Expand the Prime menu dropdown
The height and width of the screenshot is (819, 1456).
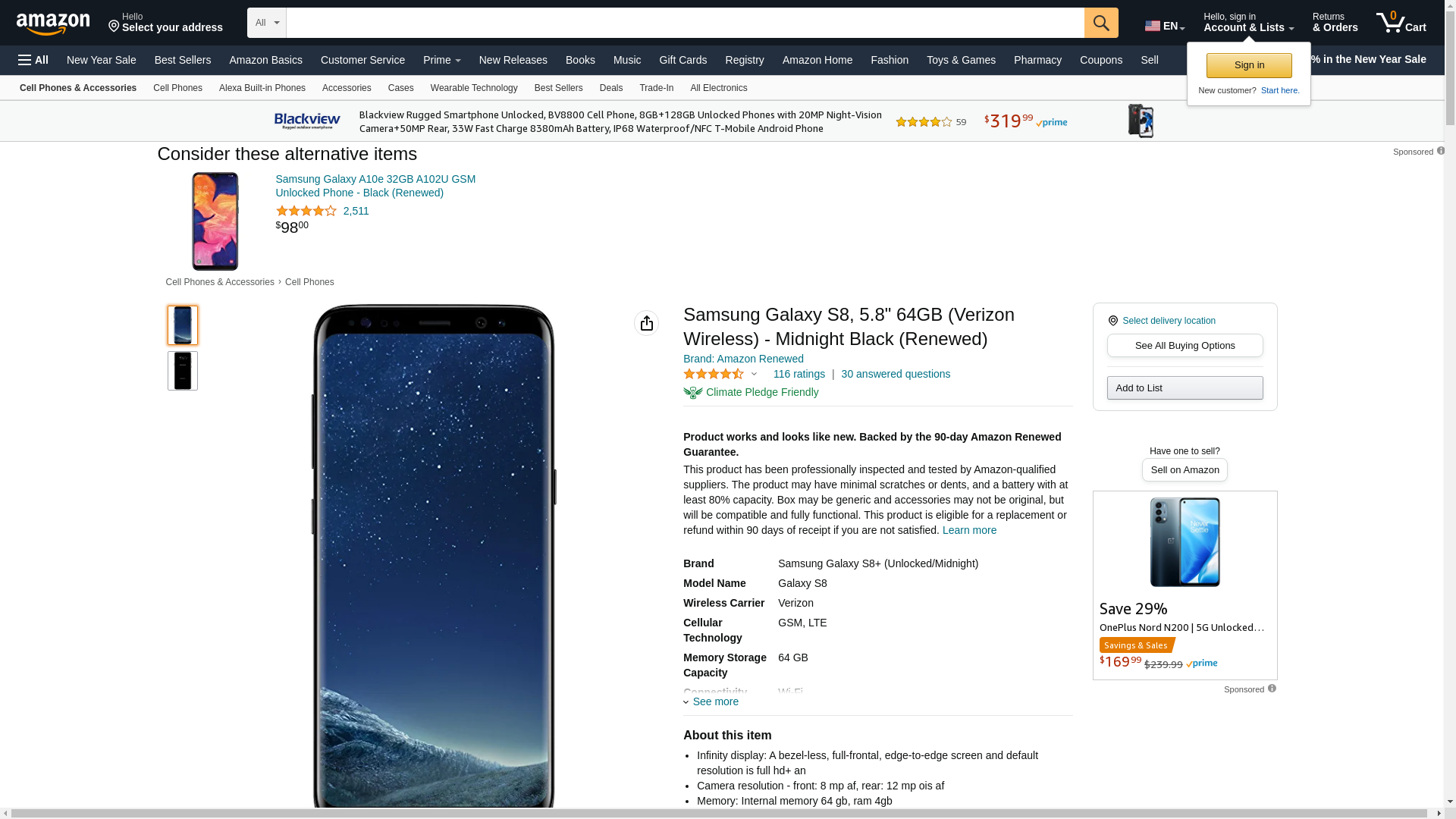(x=441, y=60)
